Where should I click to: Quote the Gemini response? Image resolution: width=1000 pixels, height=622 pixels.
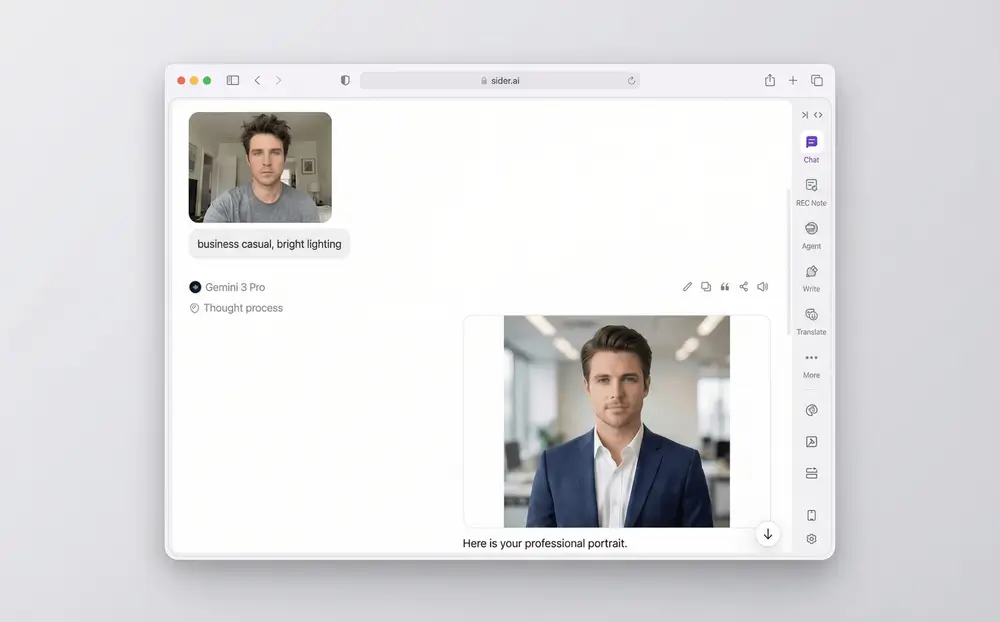pos(724,286)
